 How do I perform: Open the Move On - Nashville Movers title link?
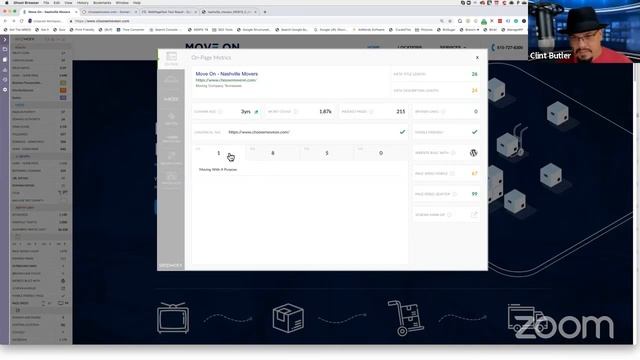pos(227,74)
